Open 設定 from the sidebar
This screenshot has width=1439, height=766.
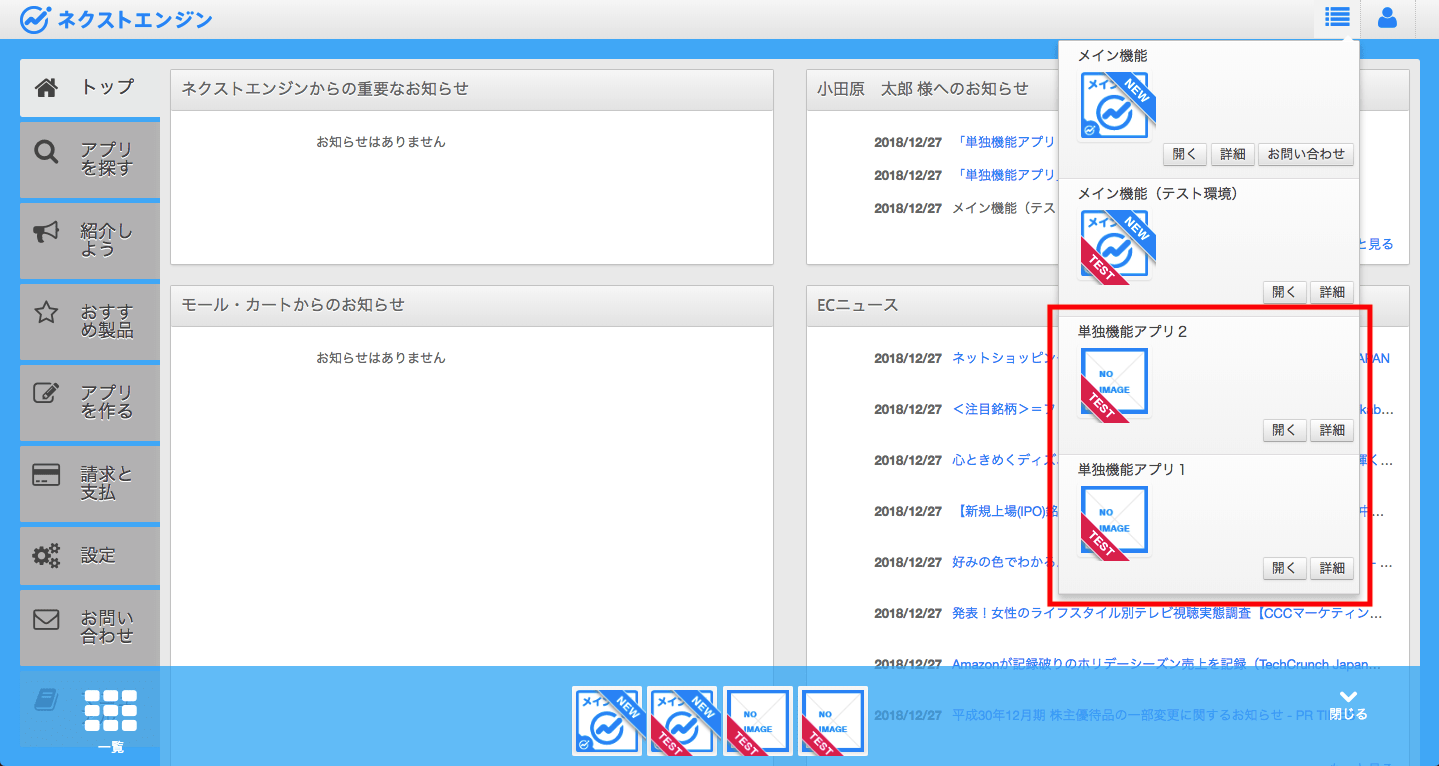[90, 555]
